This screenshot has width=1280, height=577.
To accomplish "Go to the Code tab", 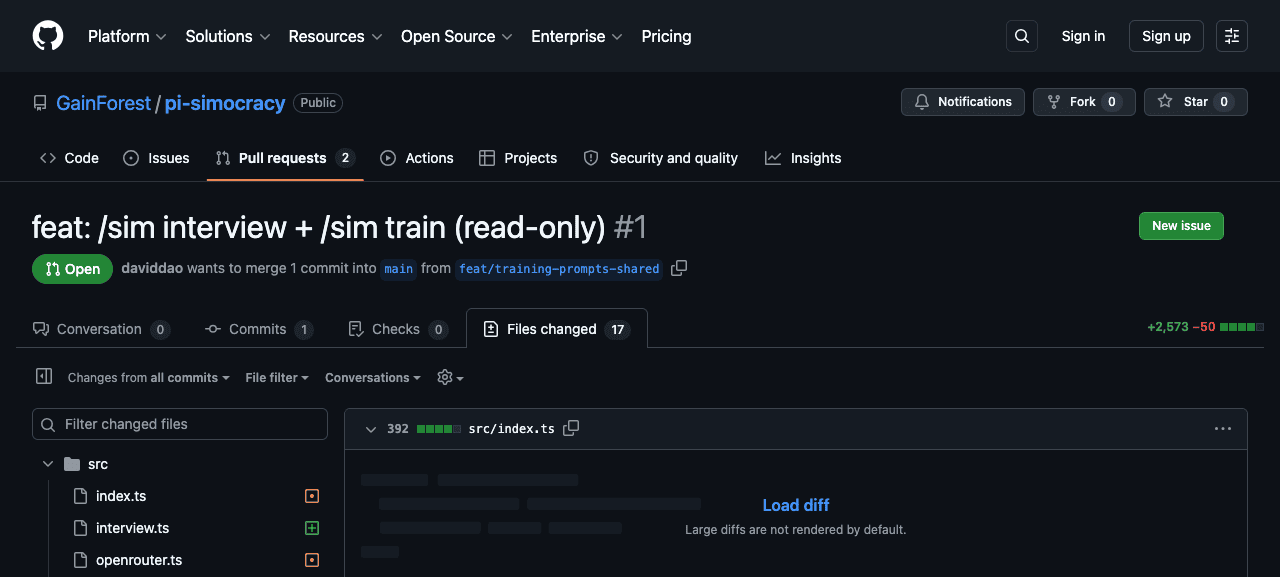I will point(69,158).
